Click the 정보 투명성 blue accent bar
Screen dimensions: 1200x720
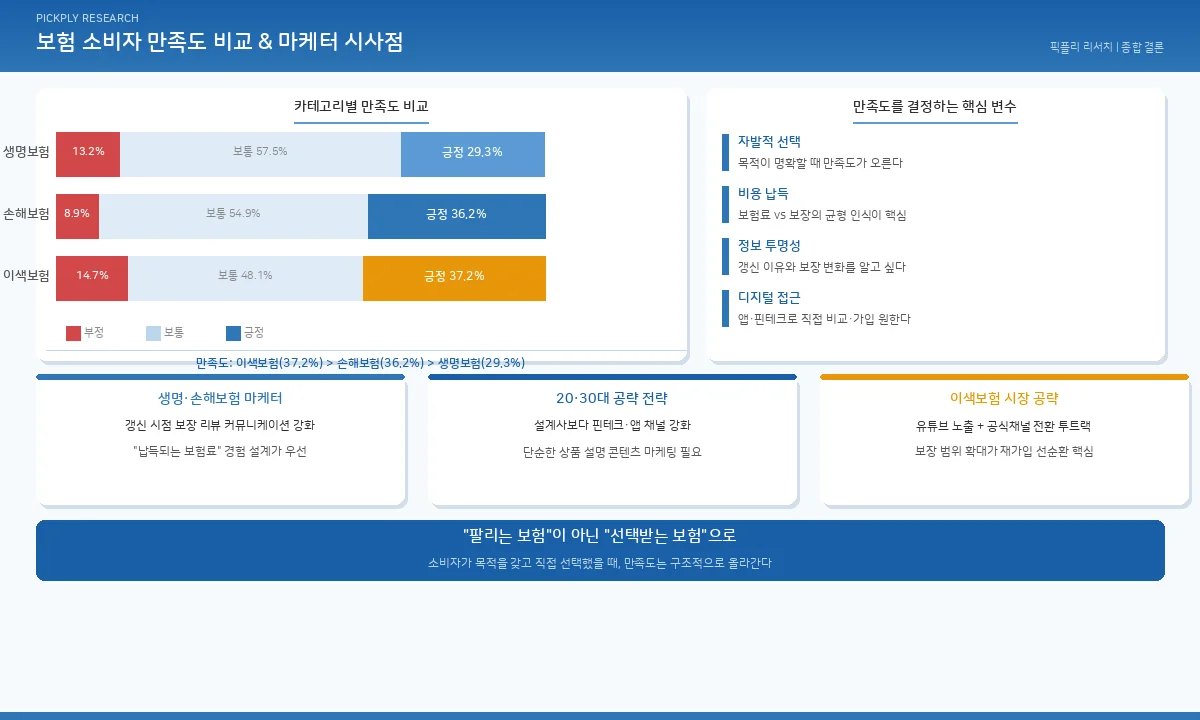(x=727, y=253)
